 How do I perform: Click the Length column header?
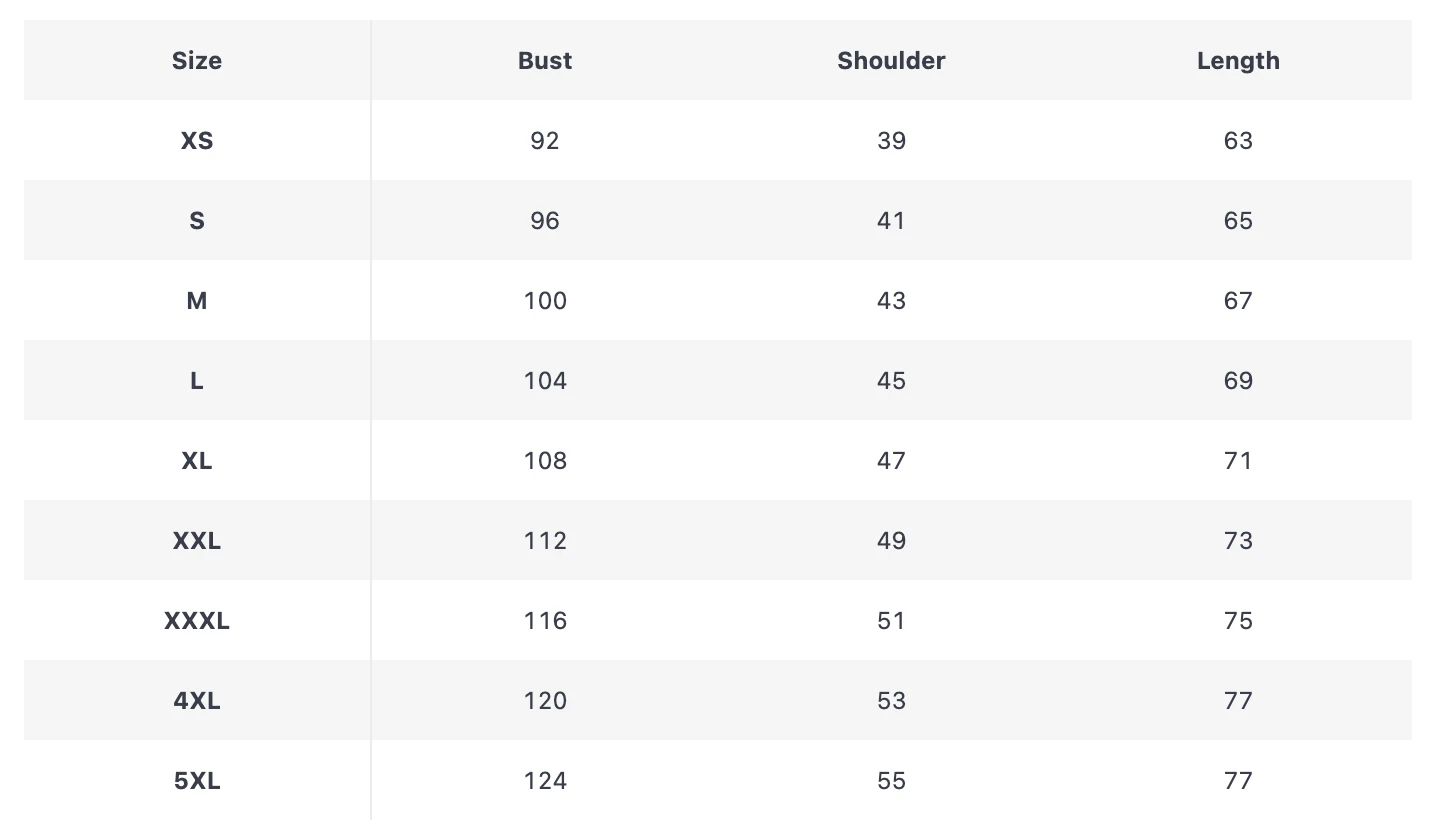pos(1238,61)
